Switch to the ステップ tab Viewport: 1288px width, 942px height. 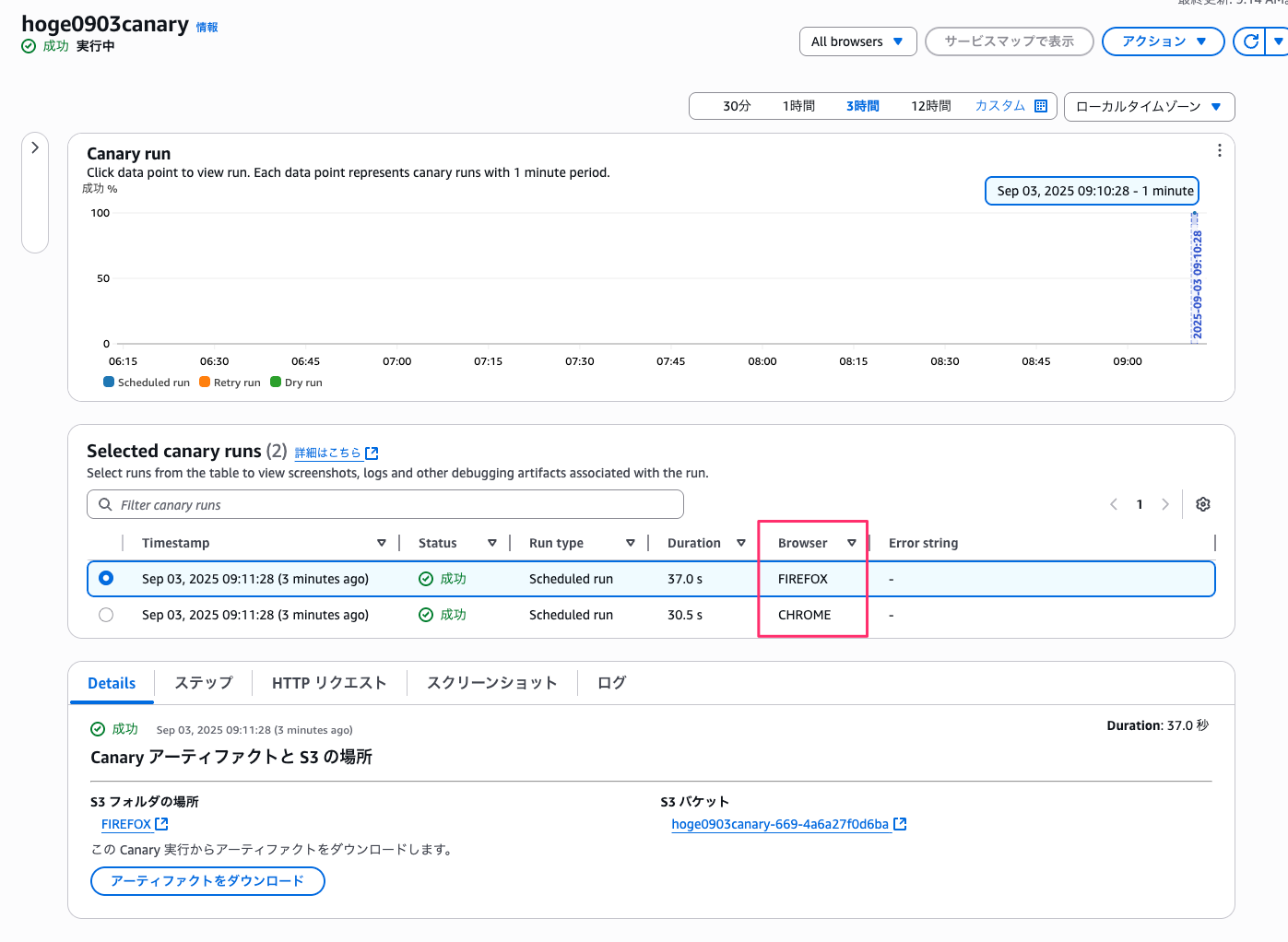[204, 683]
